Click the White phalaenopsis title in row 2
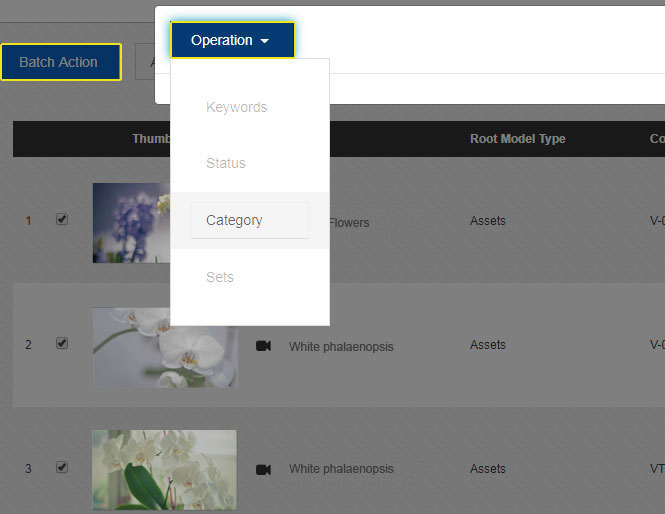The width and height of the screenshot is (665, 514). pyautogui.click(x=341, y=347)
